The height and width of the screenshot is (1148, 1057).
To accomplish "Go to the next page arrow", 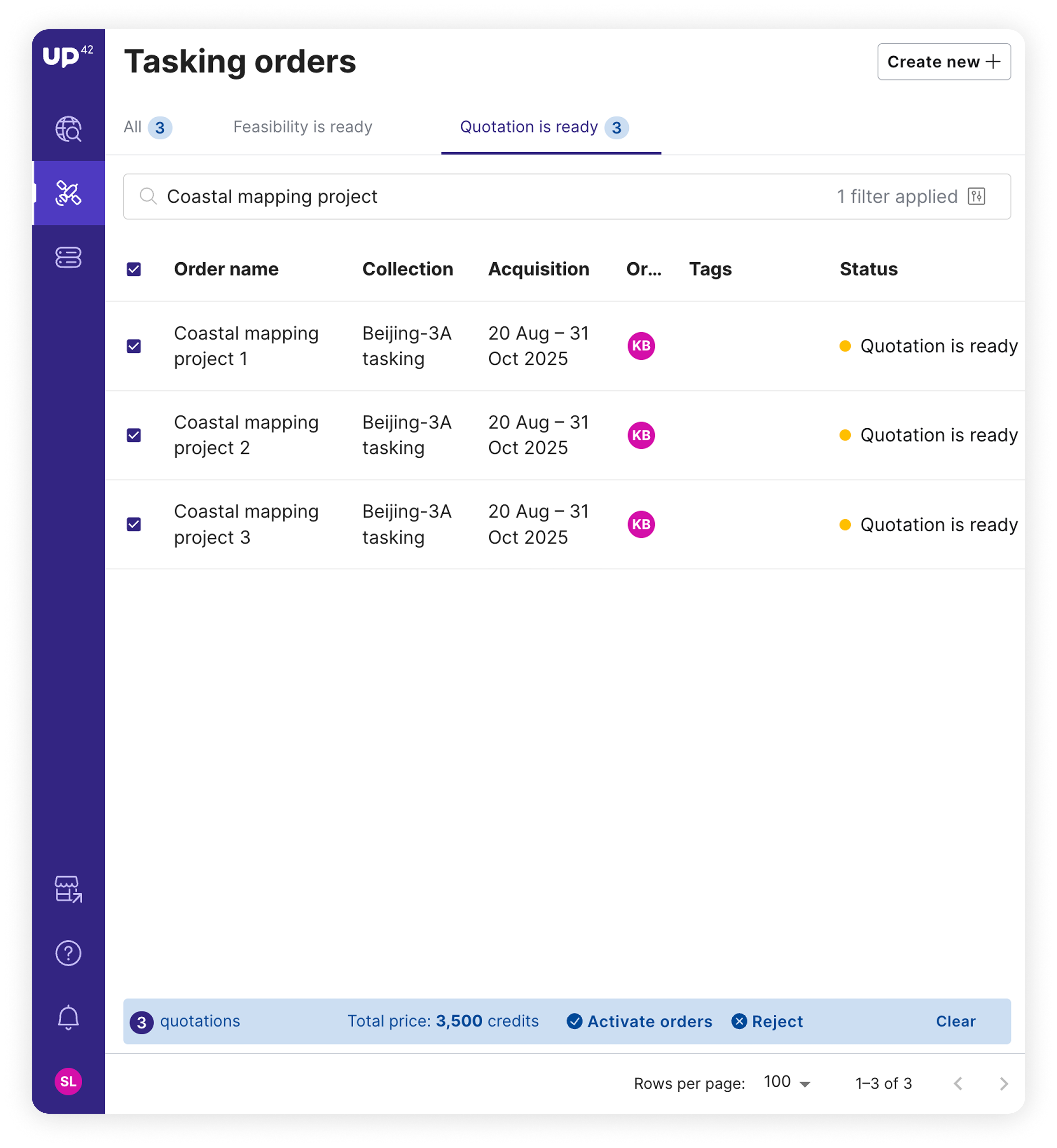I will pyautogui.click(x=1003, y=1083).
